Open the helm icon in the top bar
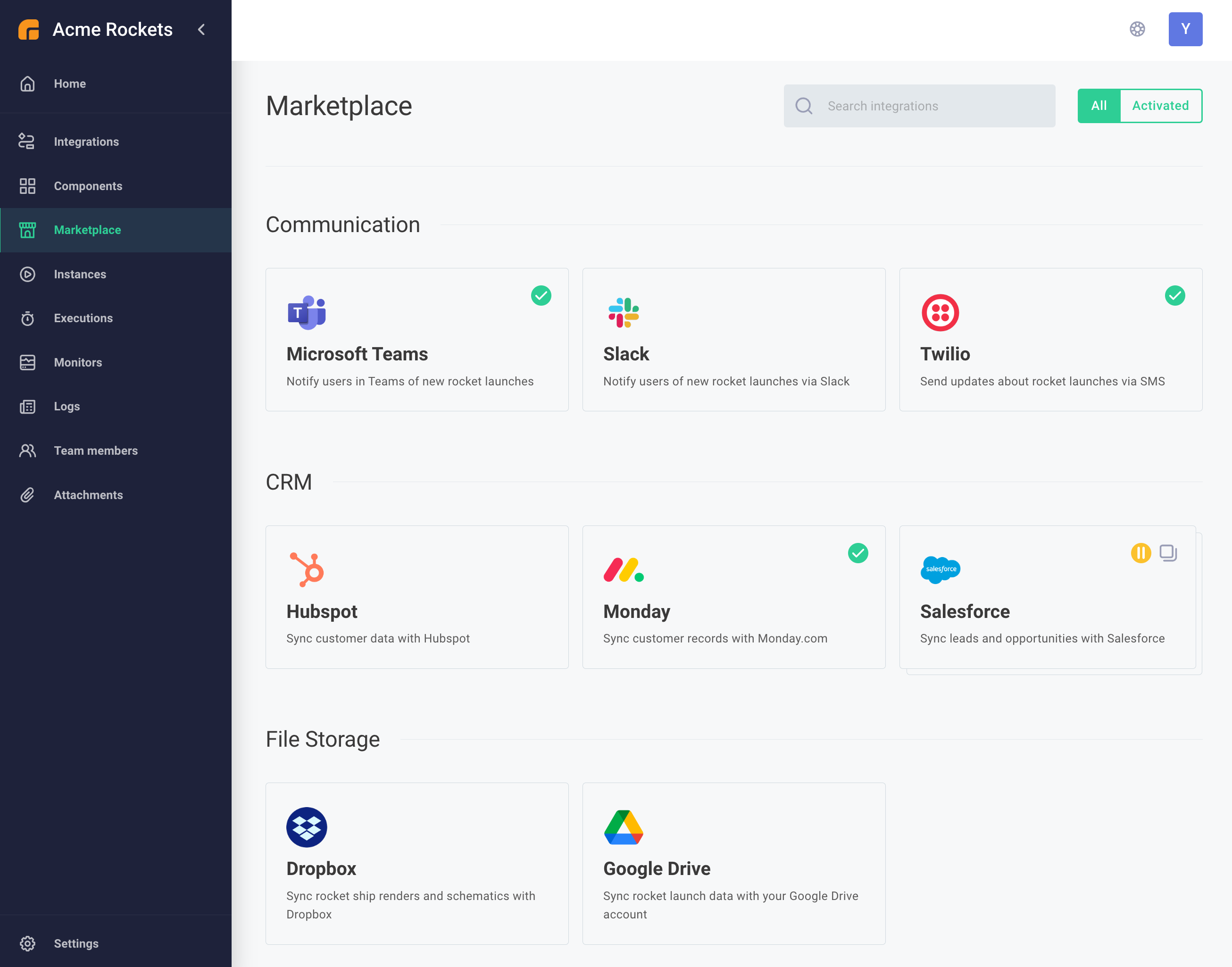Image resolution: width=1232 pixels, height=967 pixels. (x=1138, y=29)
